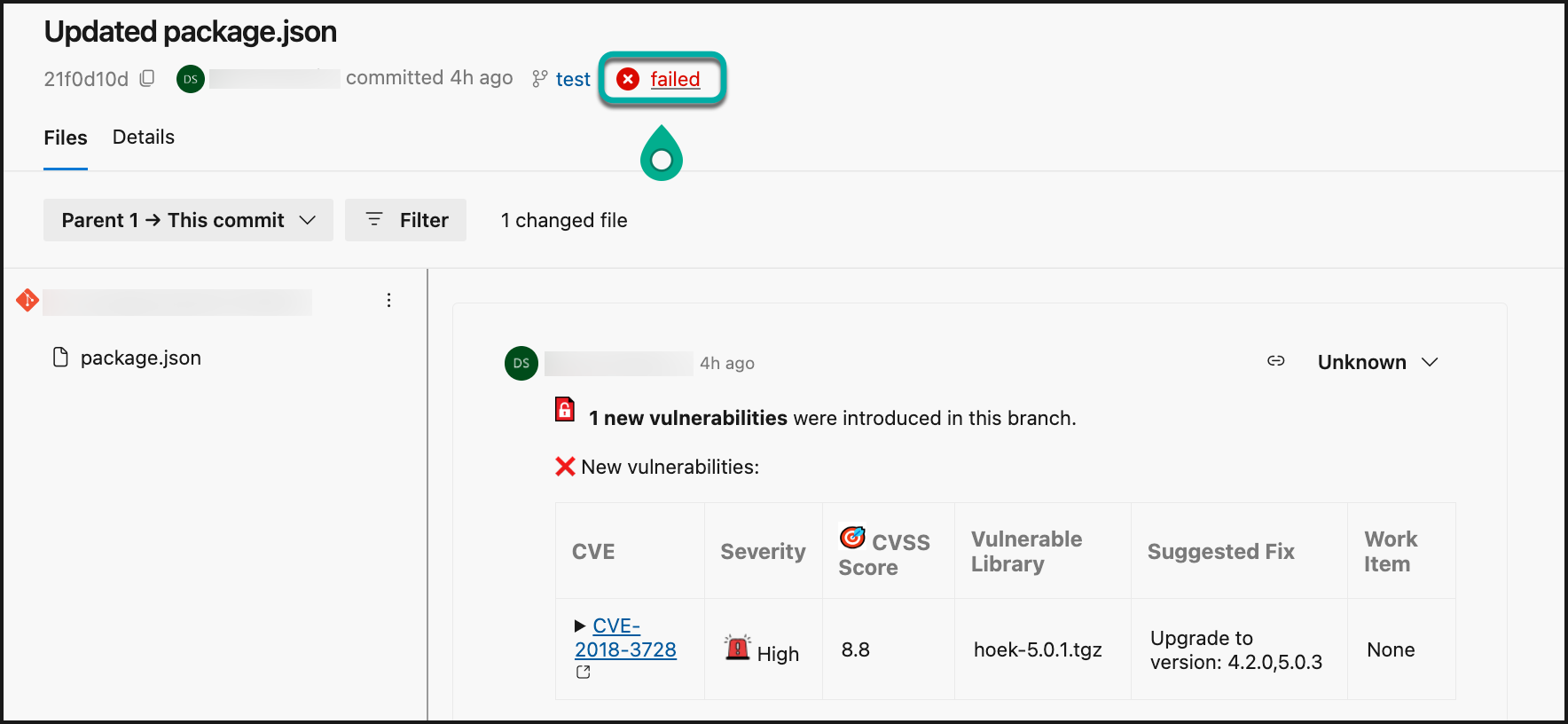This screenshot has height=724, width=1568.
Task: Copy link to the comment
Action: point(1275,361)
